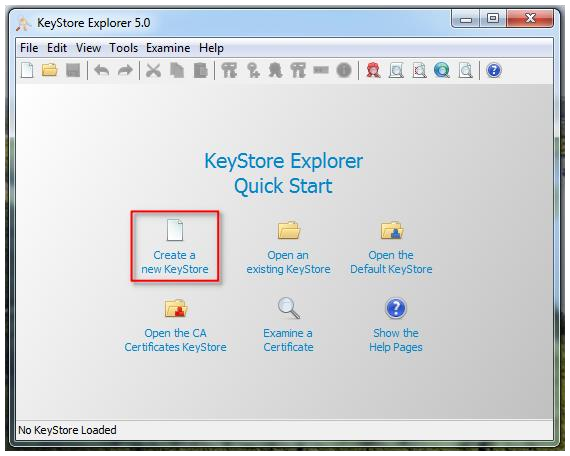
Task: Click the blue Help question-mark toolbar icon
Action: pos(494,70)
